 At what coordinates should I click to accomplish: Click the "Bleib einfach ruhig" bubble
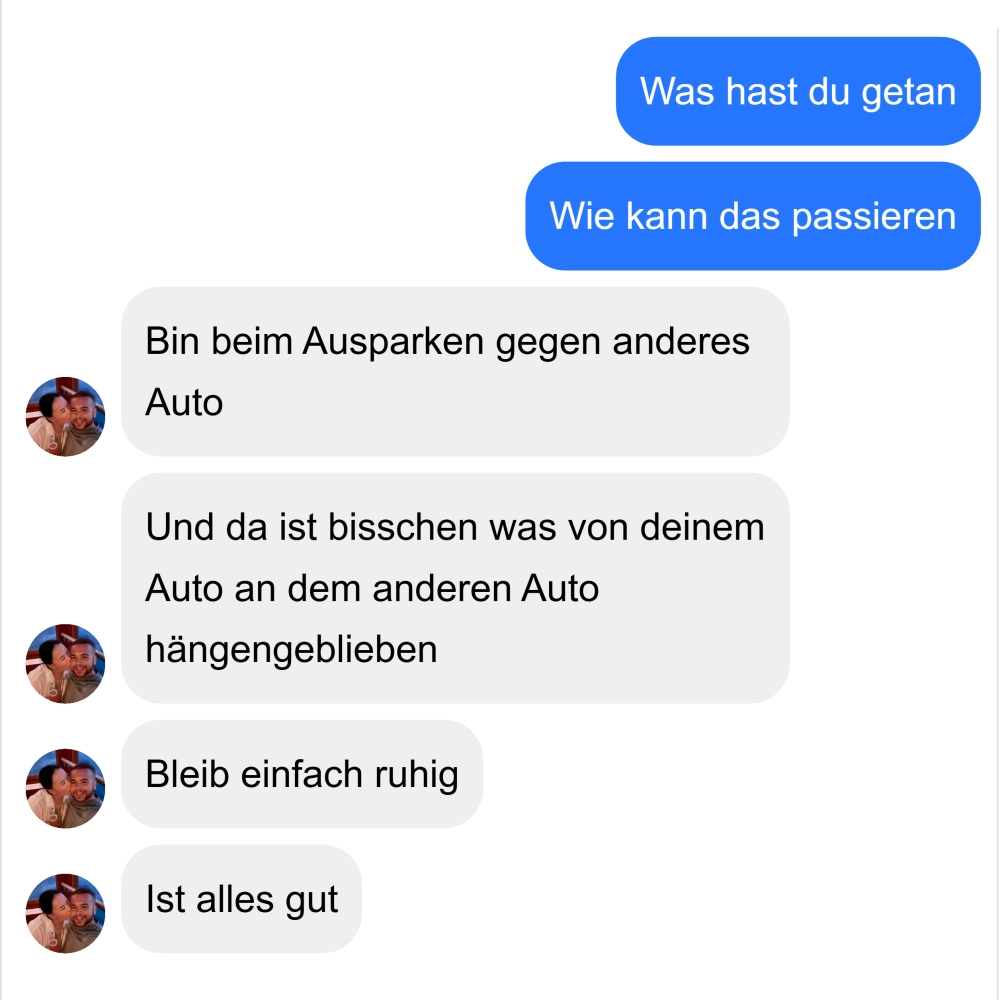click(x=302, y=774)
